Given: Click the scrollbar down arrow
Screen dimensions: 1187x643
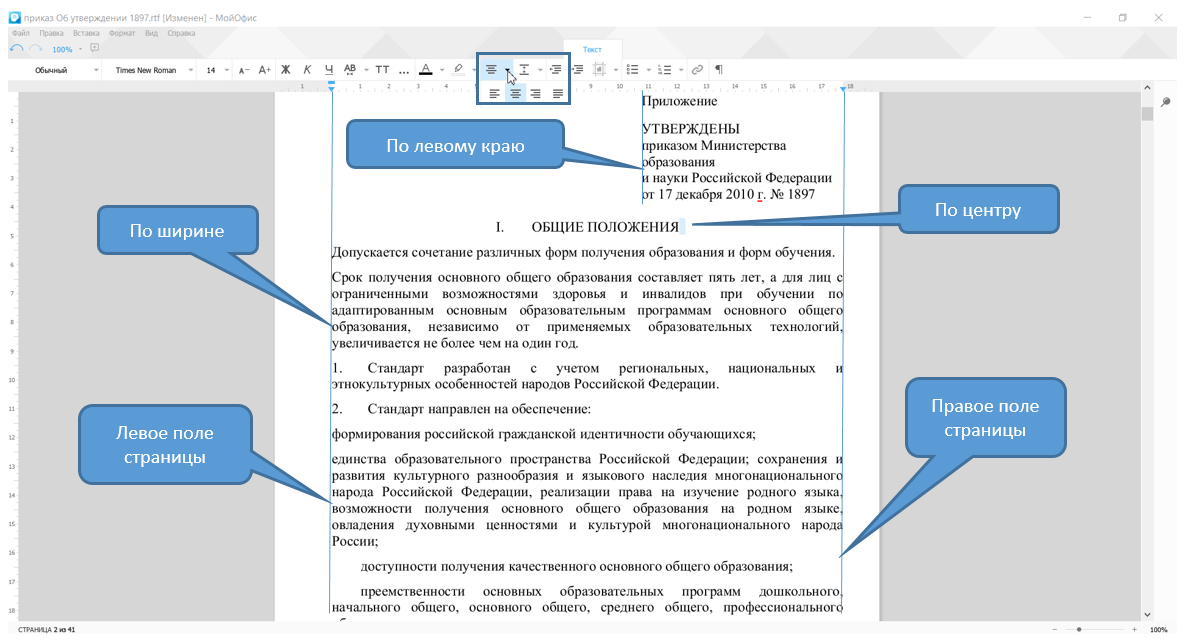Looking at the screenshot, I should [x=1148, y=615].
